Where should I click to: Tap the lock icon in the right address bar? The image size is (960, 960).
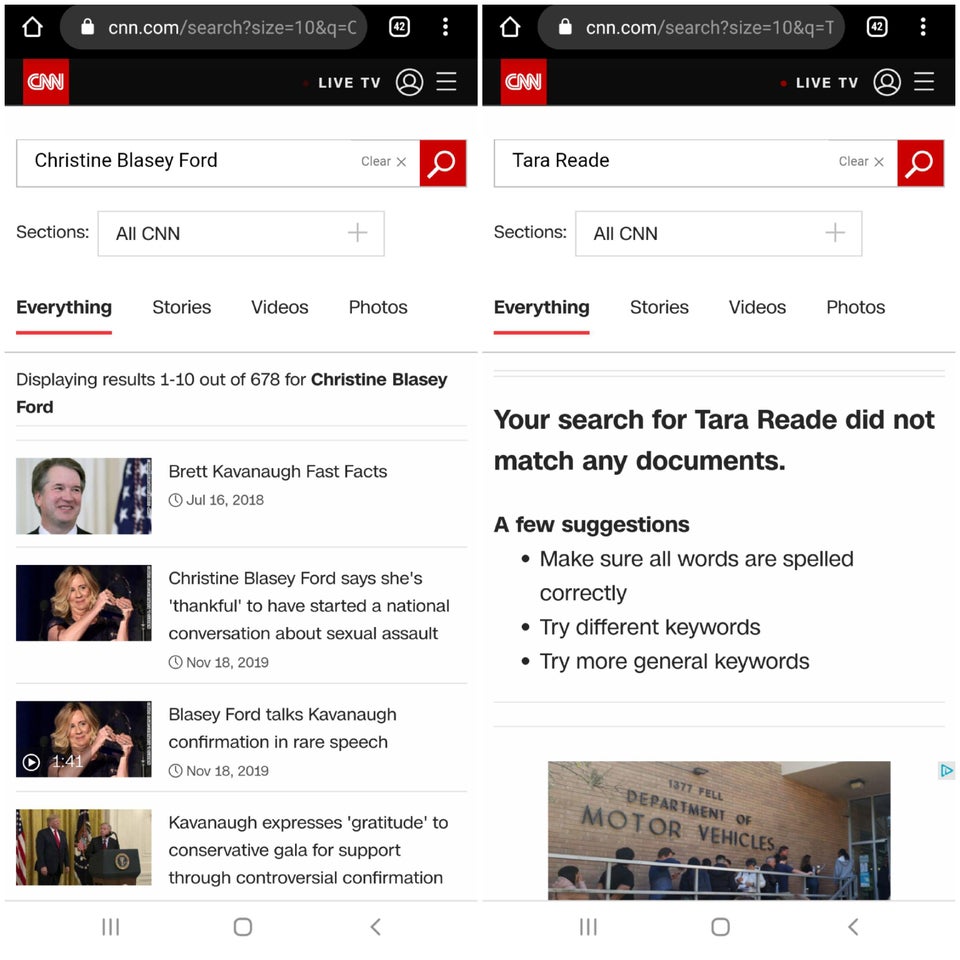(x=565, y=26)
